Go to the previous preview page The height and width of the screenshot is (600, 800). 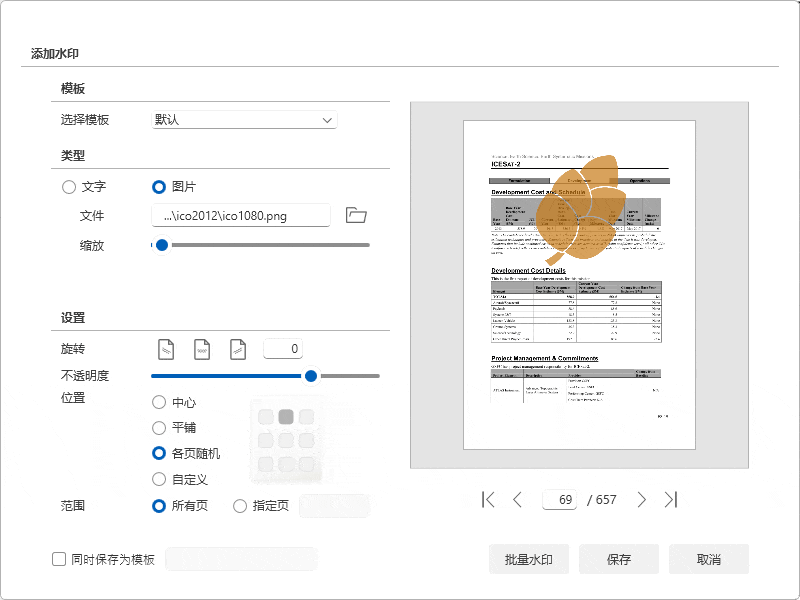(x=518, y=500)
